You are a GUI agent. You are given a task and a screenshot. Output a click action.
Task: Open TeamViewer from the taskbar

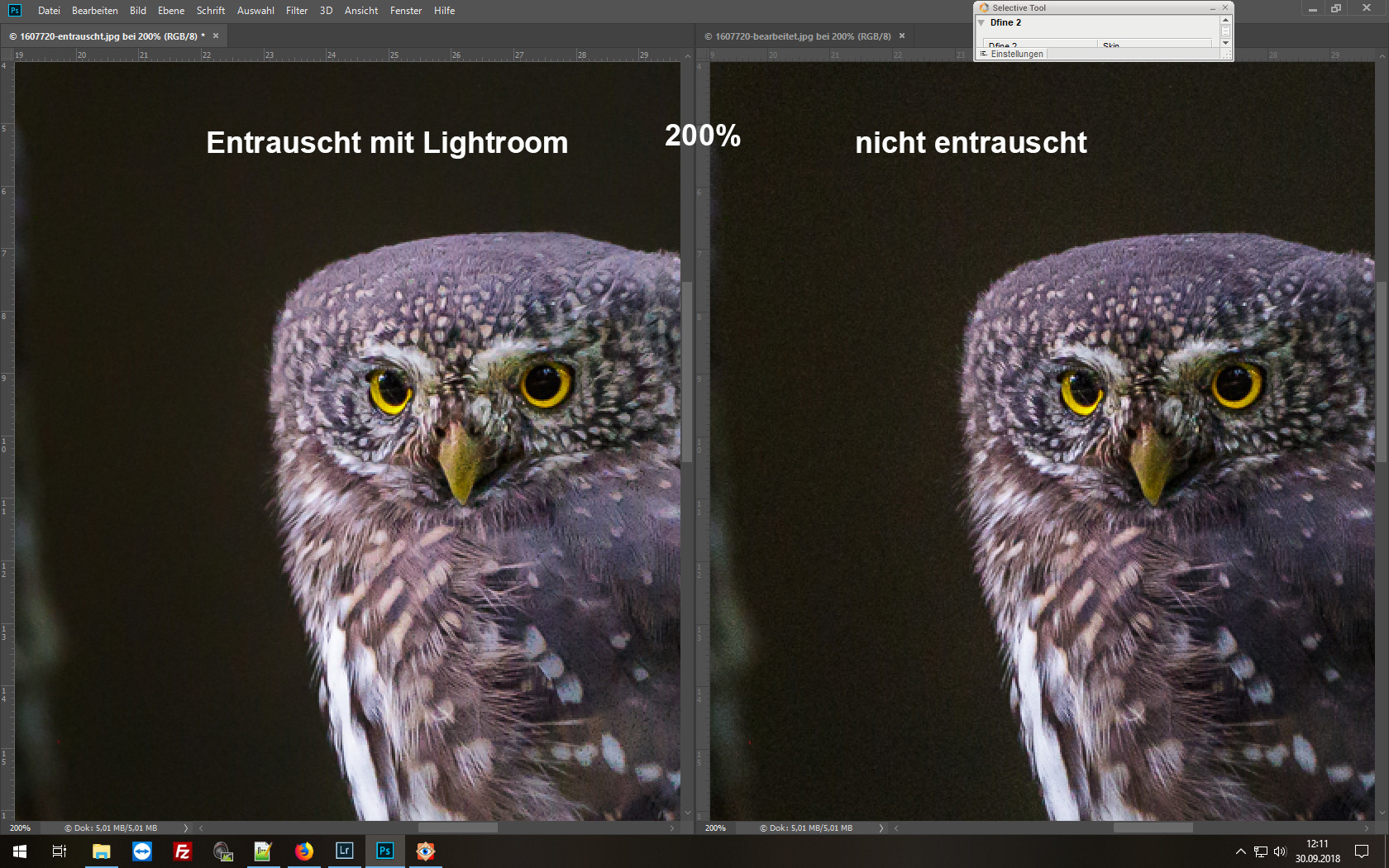pyautogui.click(x=142, y=851)
